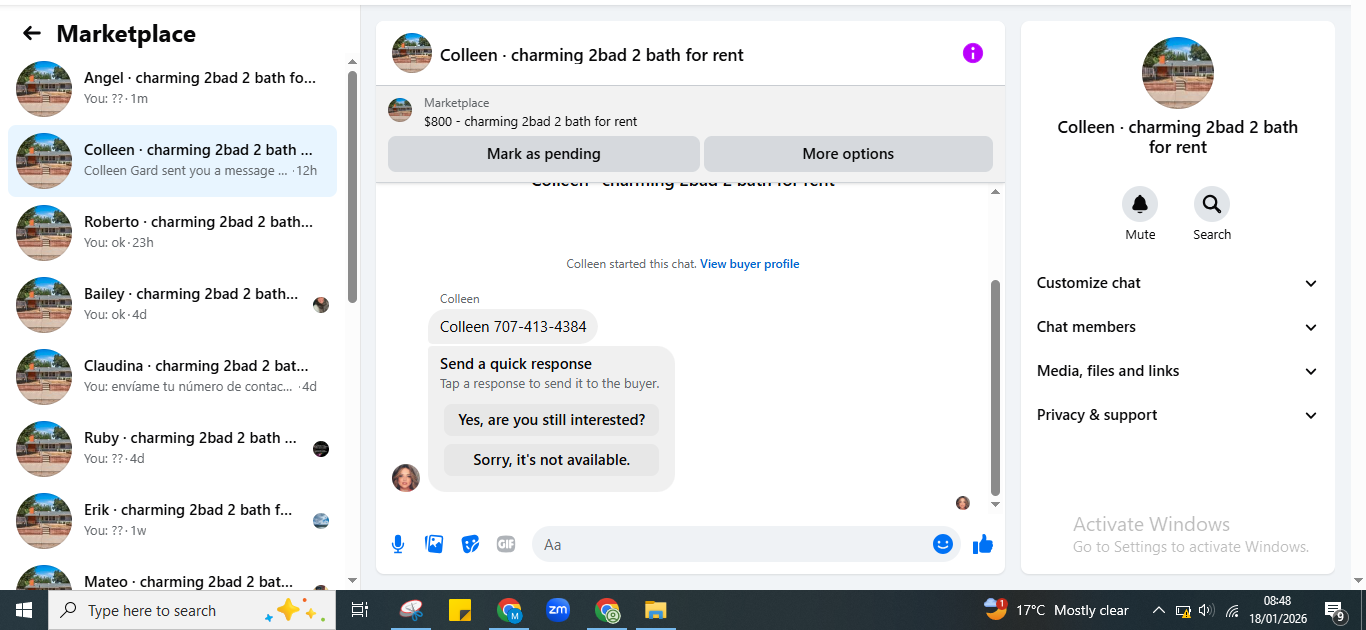
Task: Expand Media, files and links
Action: (x=1178, y=371)
